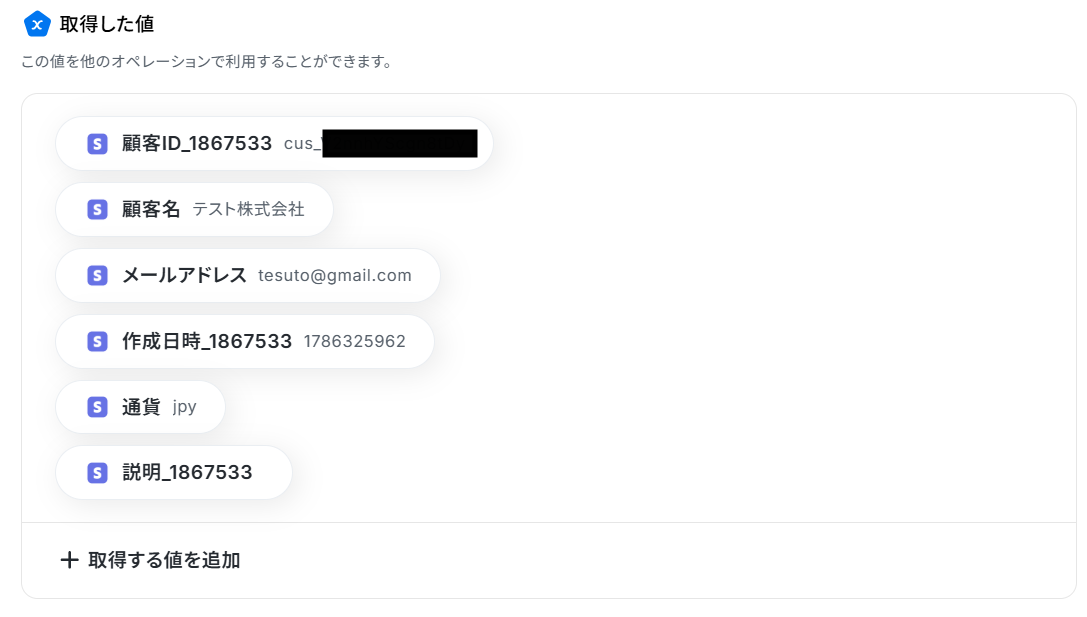The image size is (1087, 617).
Task: Click the timestamp value 1786325962
Action: 355,341
